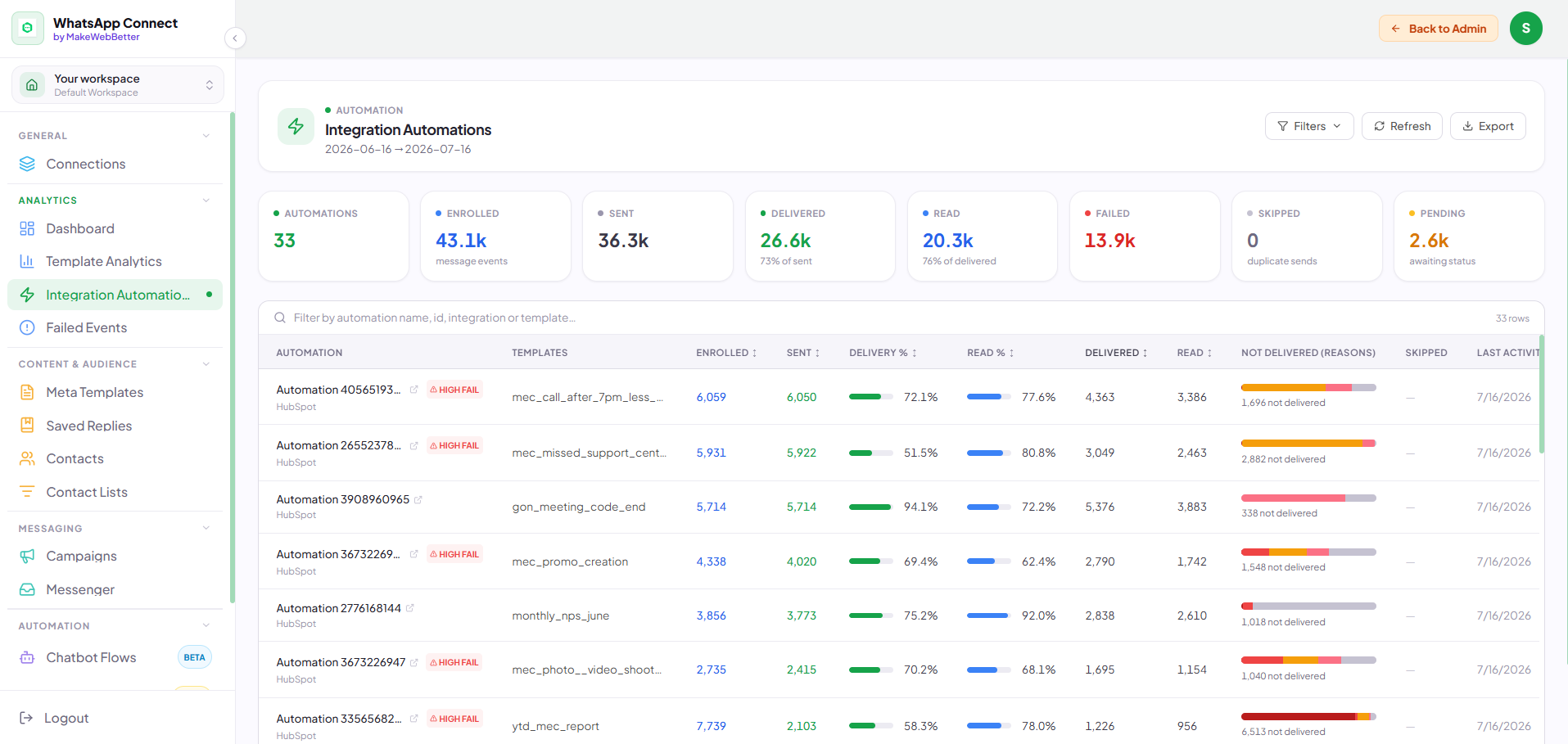Open external link icon for Automation 3908960965
This screenshot has height=744, width=1568.
pyautogui.click(x=418, y=499)
